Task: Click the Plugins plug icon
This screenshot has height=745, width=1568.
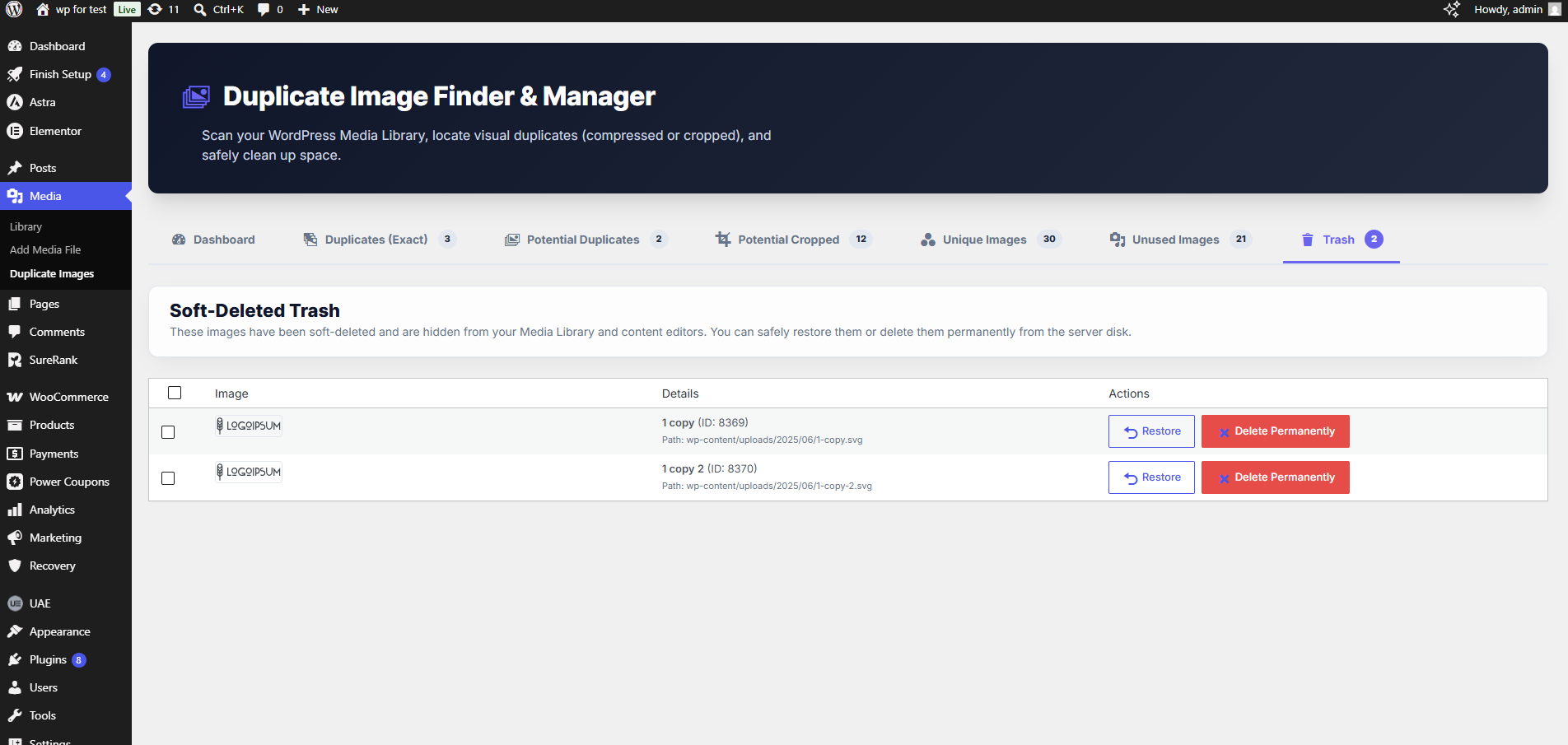Action: pos(15,659)
